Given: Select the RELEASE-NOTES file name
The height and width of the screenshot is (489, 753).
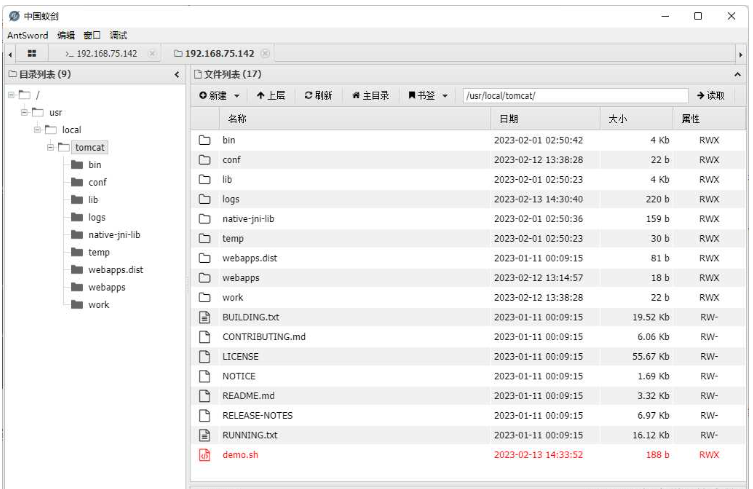Looking at the screenshot, I should click(257, 416).
